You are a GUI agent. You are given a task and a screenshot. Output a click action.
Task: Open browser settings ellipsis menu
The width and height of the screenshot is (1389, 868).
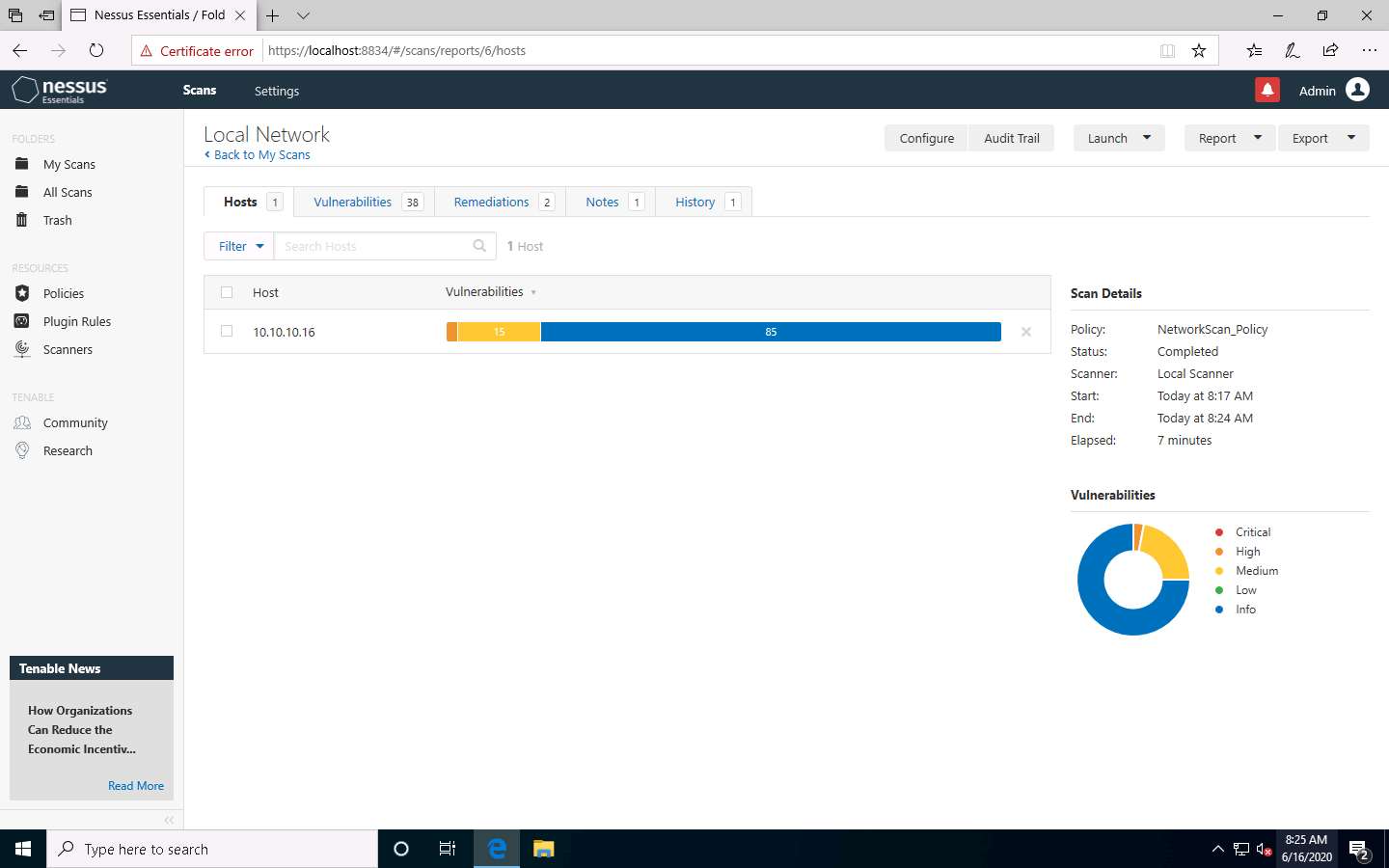[x=1369, y=50]
